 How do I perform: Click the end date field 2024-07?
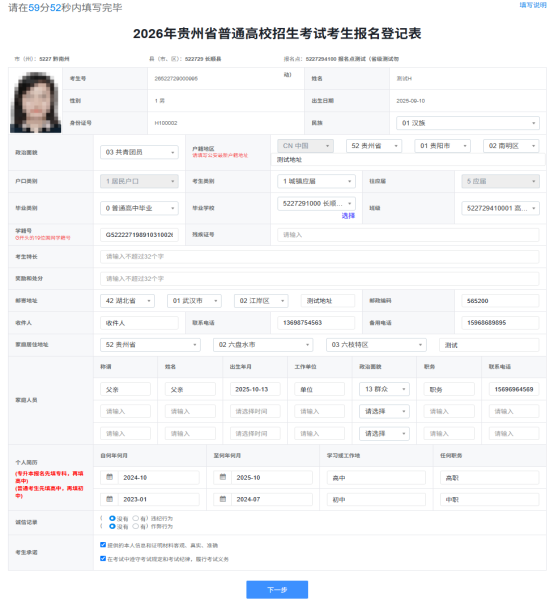click(272, 499)
